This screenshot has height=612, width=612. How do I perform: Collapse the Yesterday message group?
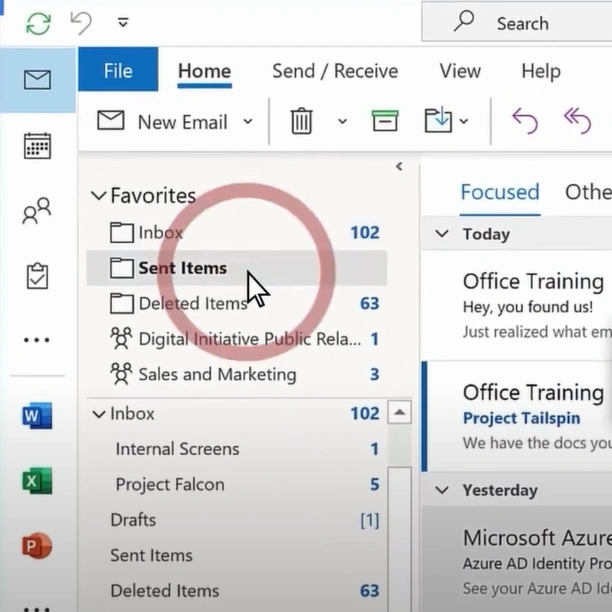point(442,490)
